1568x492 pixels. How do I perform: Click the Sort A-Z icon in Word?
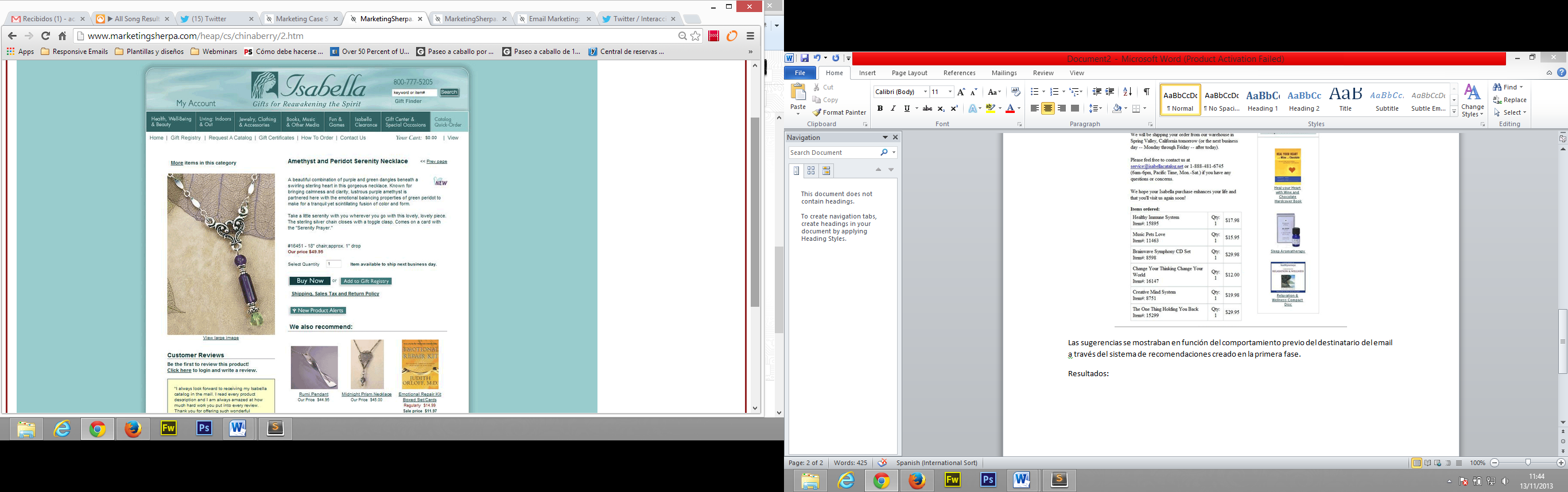pyautogui.click(x=1128, y=92)
